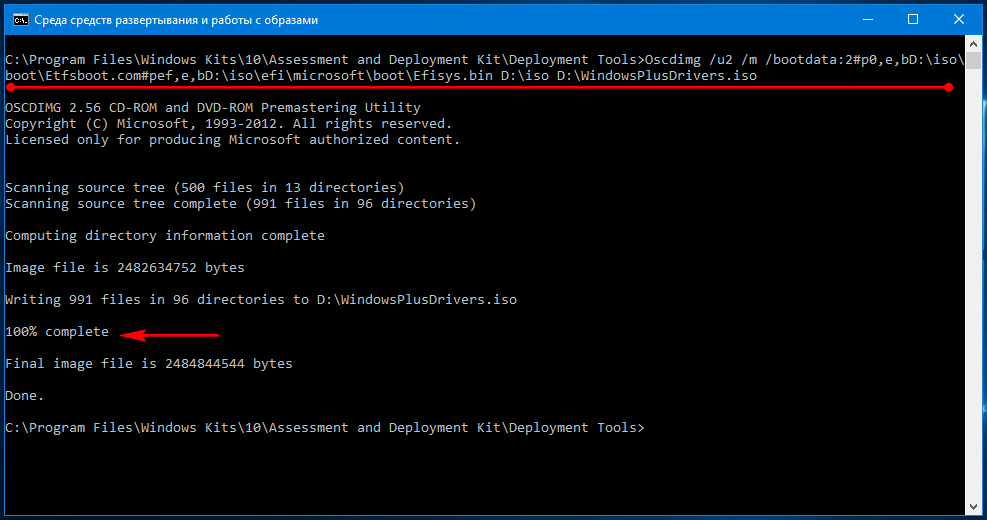Click the 'Image file is 2482634752 bytes' line
Image resolution: width=987 pixels, height=520 pixels.
click(125, 268)
